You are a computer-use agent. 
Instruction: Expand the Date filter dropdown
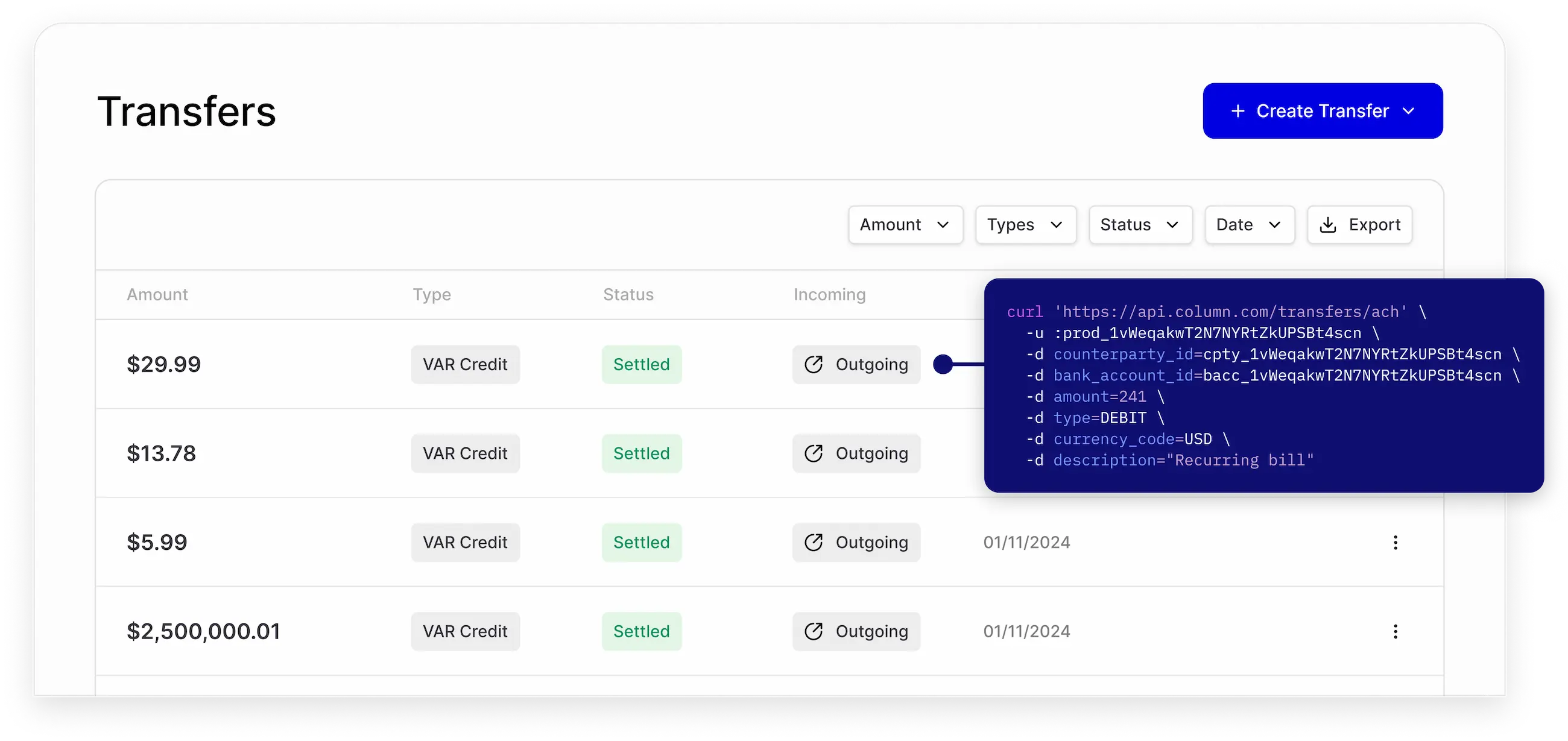(x=1249, y=224)
